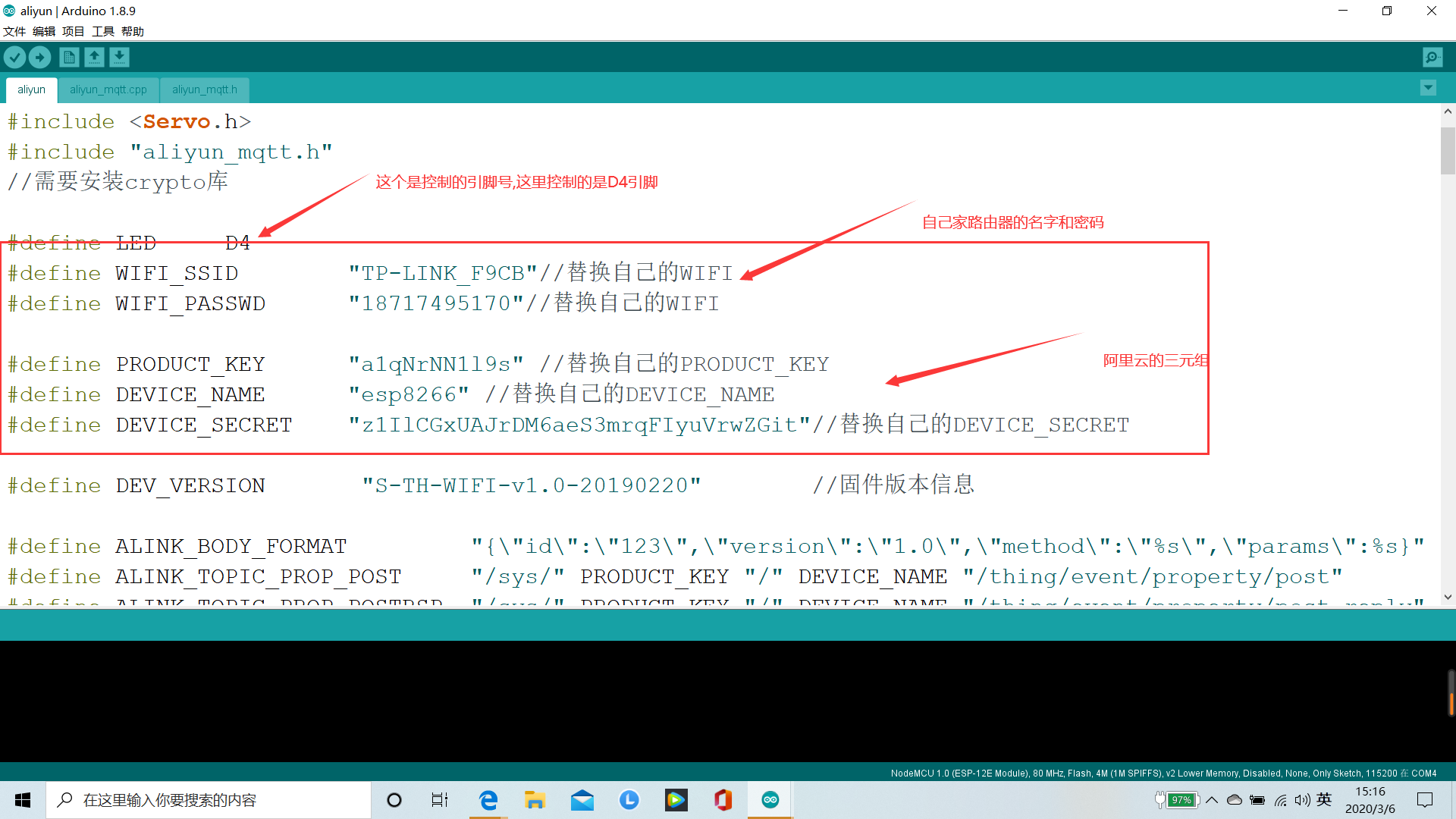Toggle the 英 input method indicator
This screenshot has height=819, width=1456.
[1324, 800]
